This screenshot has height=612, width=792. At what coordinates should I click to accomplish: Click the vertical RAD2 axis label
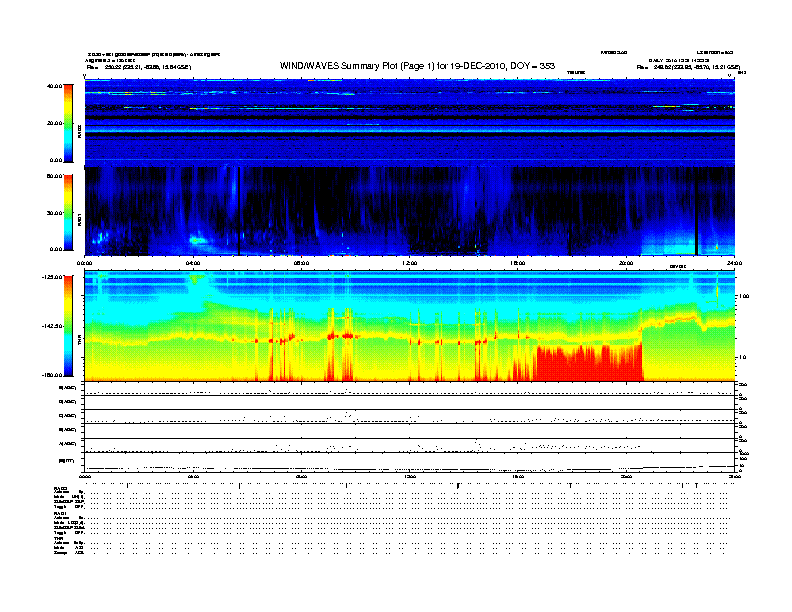[79, 131]
